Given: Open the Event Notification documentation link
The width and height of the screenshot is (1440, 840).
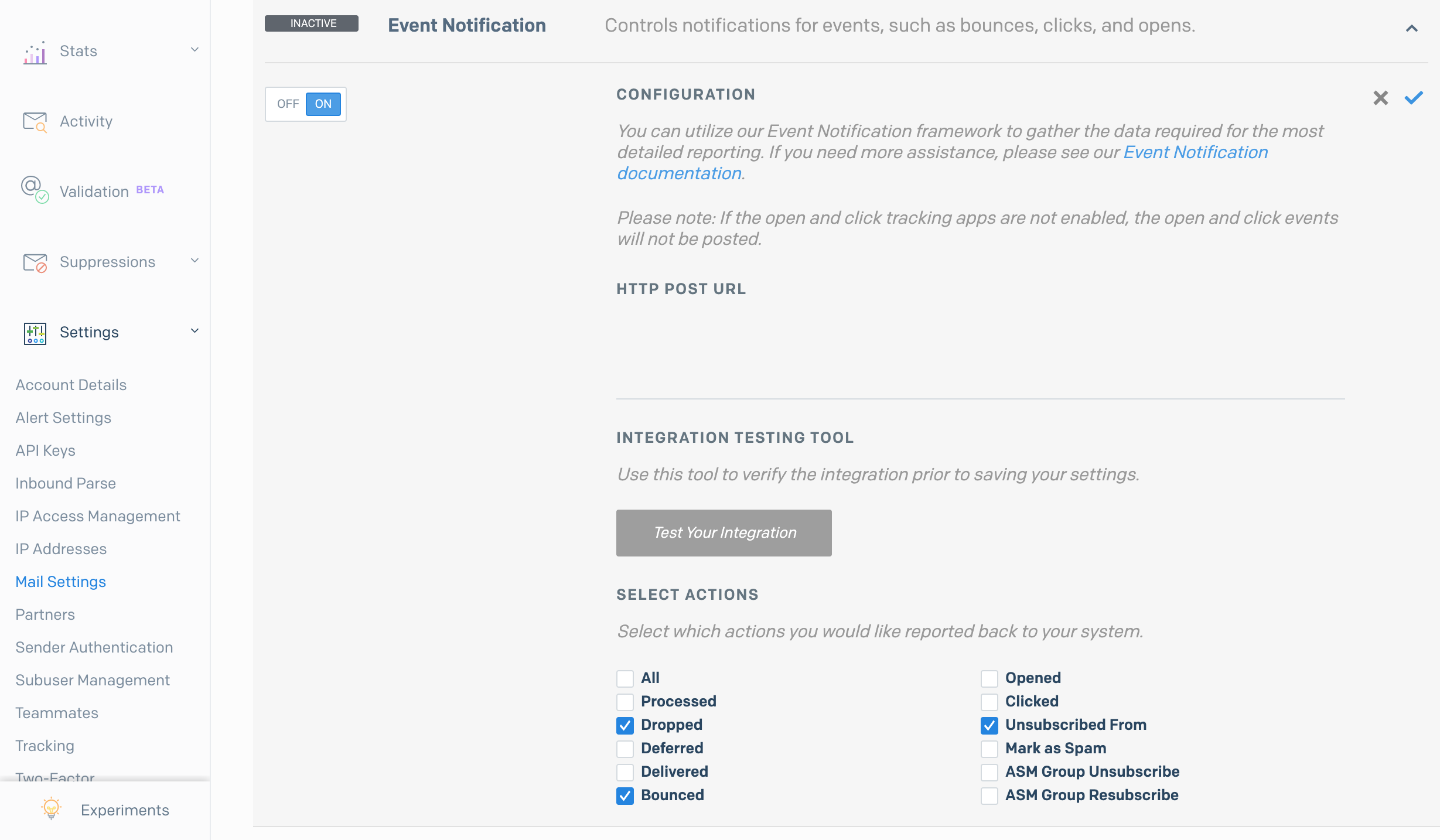Looking at the screenshot, I should tap(943, 163).
